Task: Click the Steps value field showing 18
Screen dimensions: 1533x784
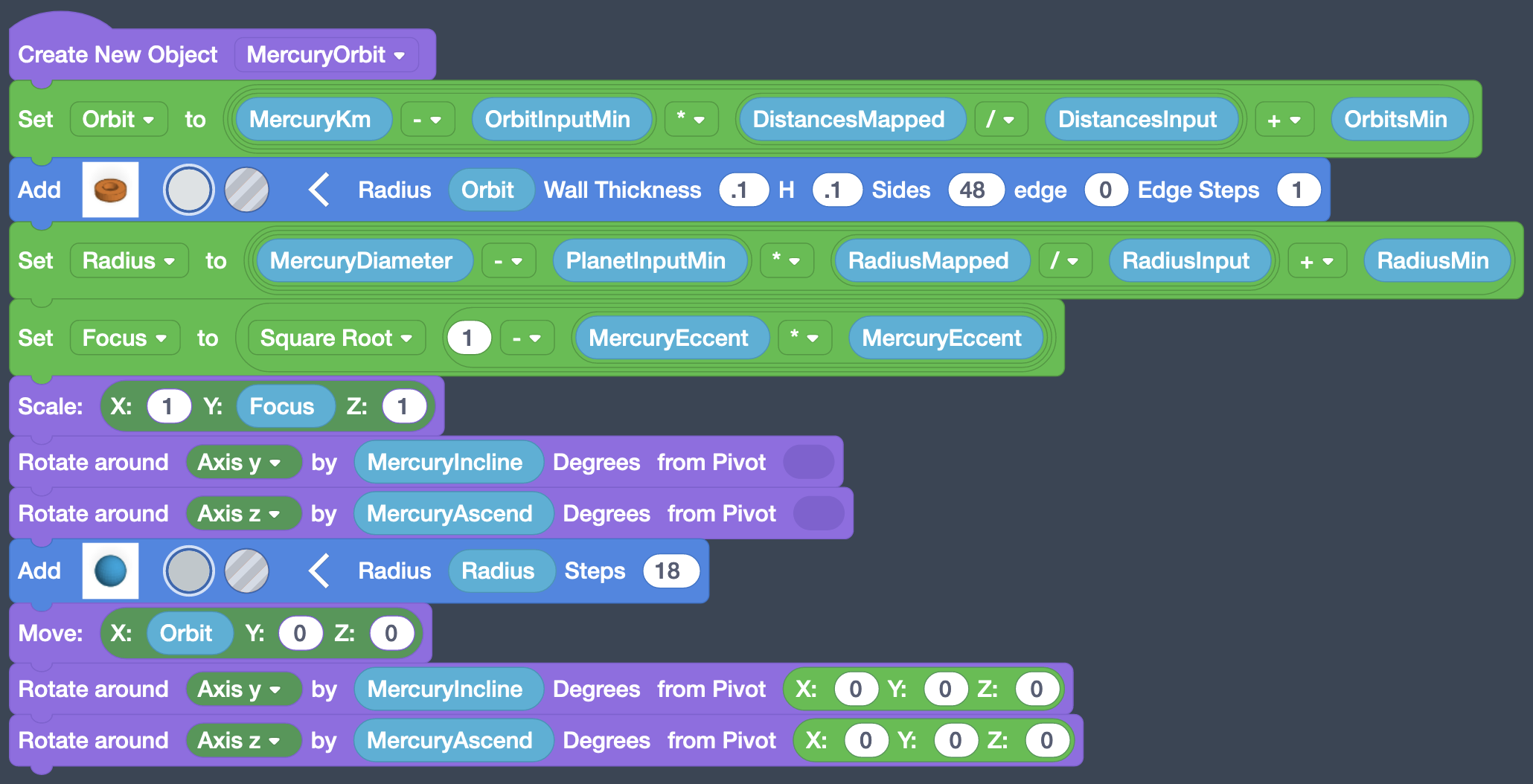Action: coord(671,571)
